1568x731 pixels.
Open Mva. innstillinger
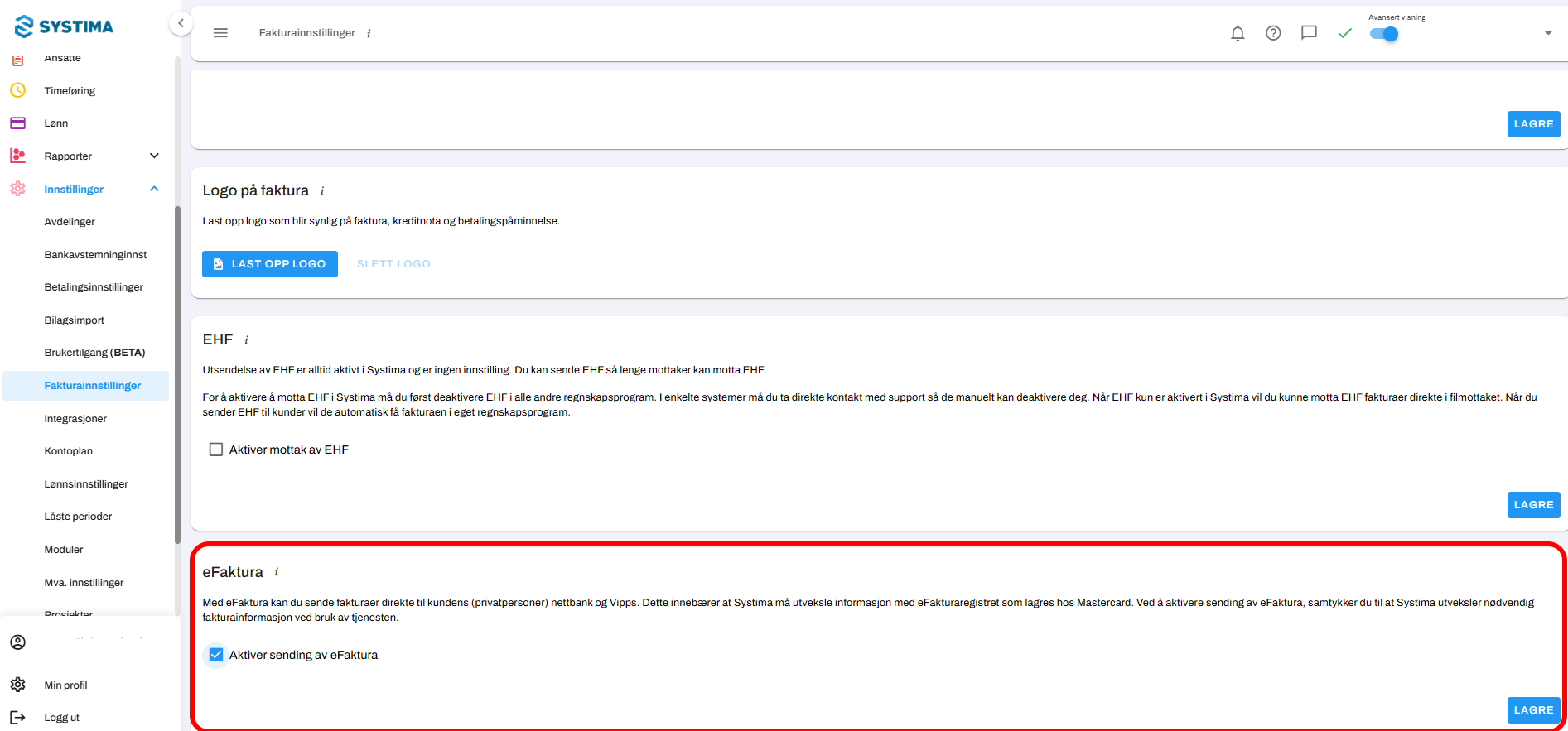84,583
